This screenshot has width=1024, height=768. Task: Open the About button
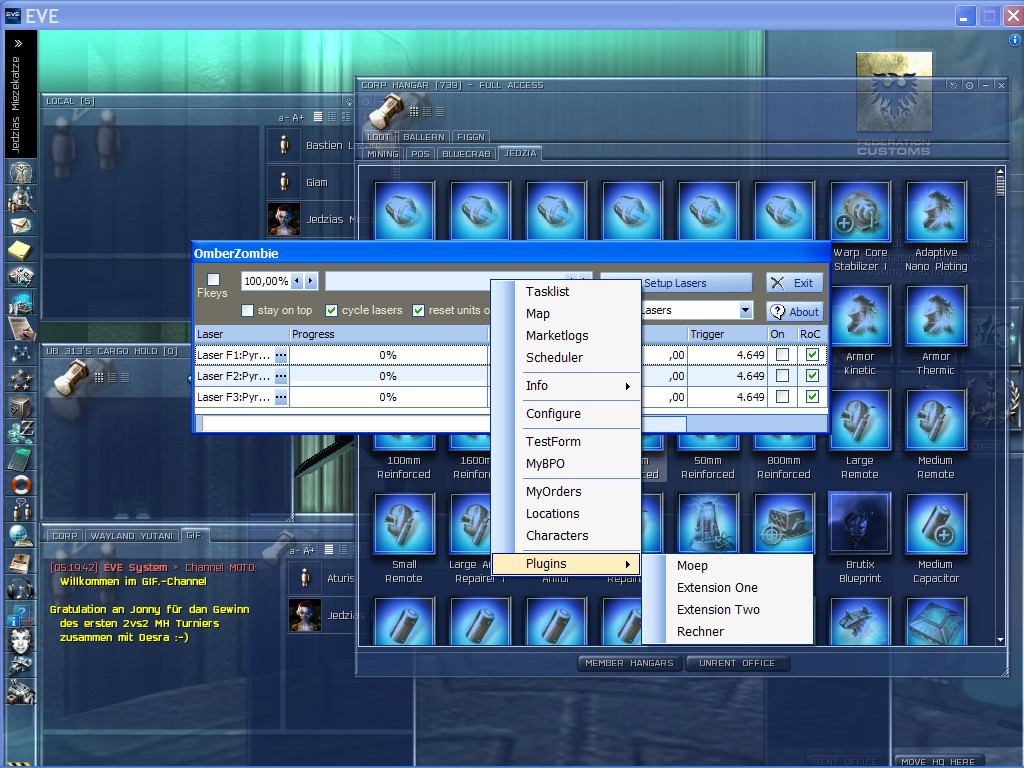(x=794, y=312)
